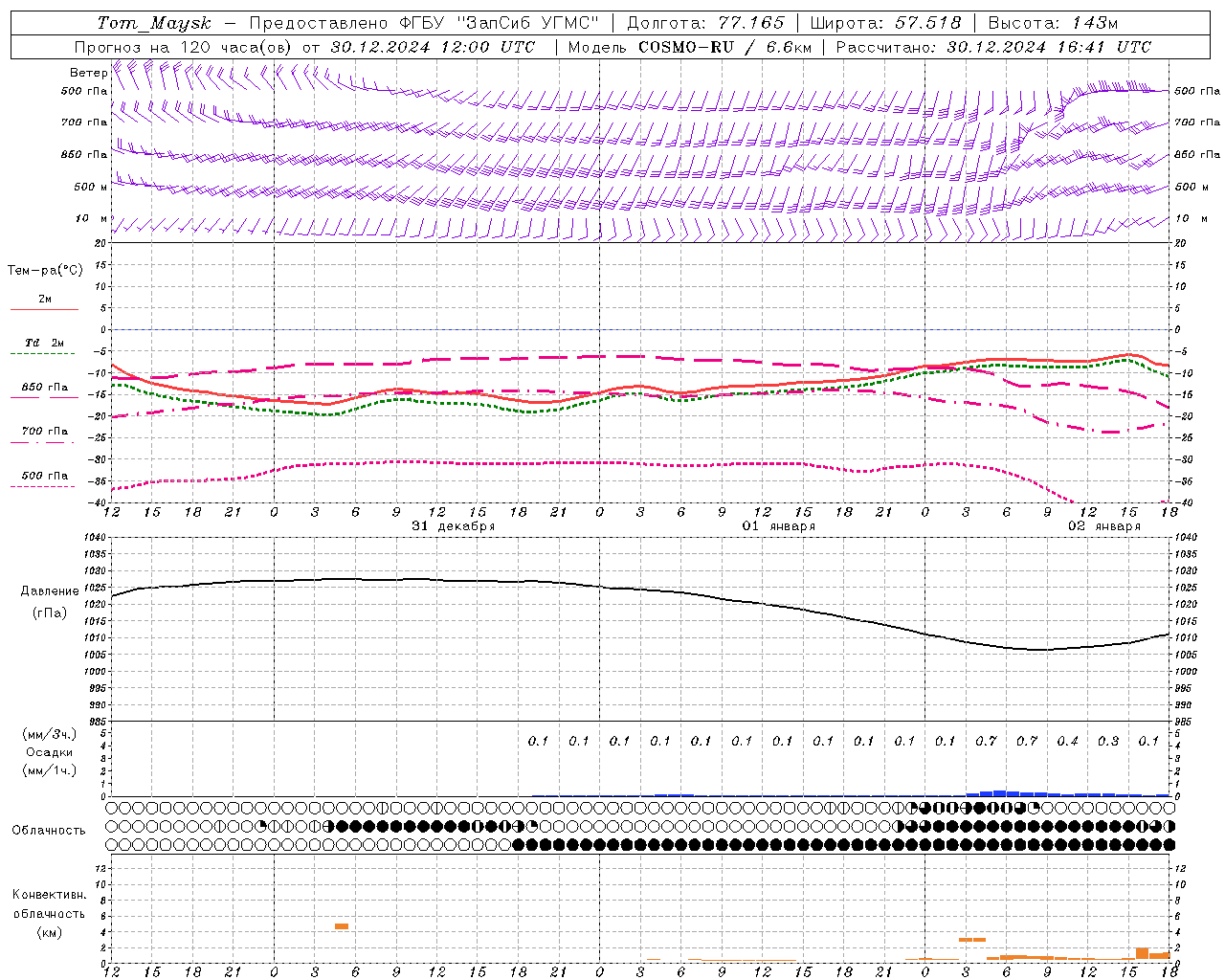Click the 'Широта: 57.518' latitude value
Image resolution: width=1225 pixels, height=980 pixels.
click(885, 23)
